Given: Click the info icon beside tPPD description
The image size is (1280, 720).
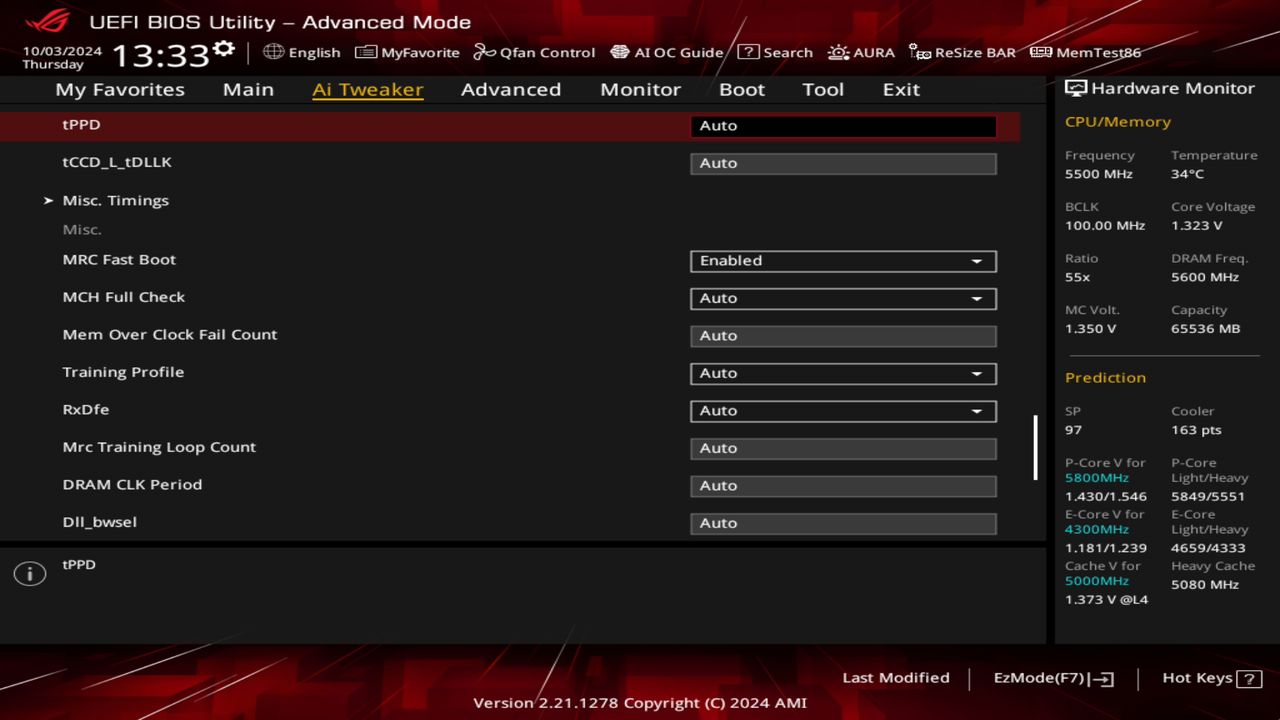Looking at the screenshot, I should 30,574.
